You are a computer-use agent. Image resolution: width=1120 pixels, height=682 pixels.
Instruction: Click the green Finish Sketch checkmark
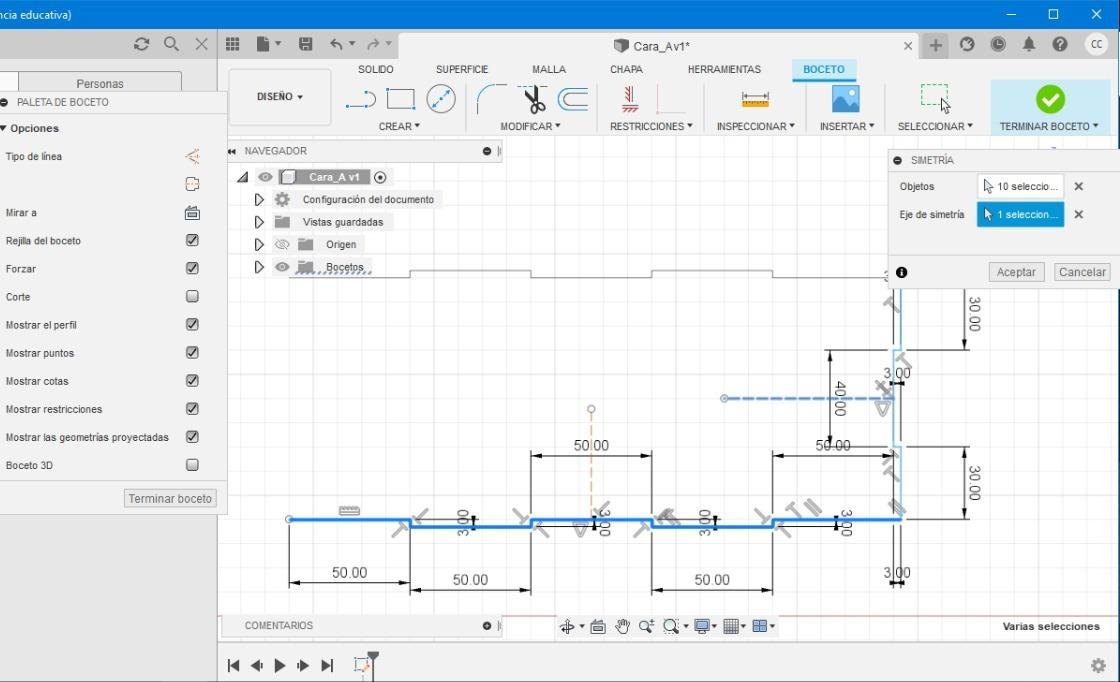[x=1050, y=99]
